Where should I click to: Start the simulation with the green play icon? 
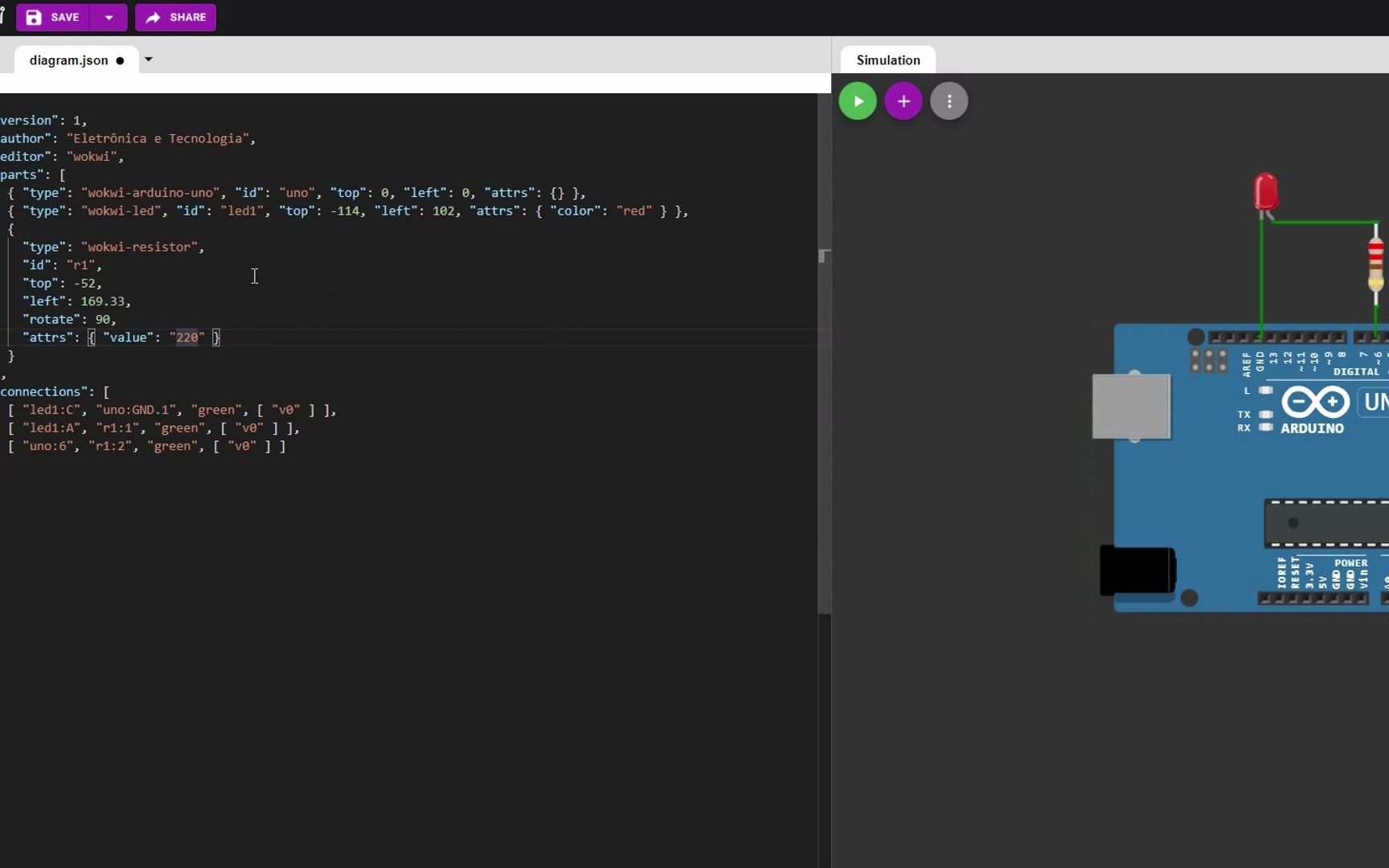(856, 100)
